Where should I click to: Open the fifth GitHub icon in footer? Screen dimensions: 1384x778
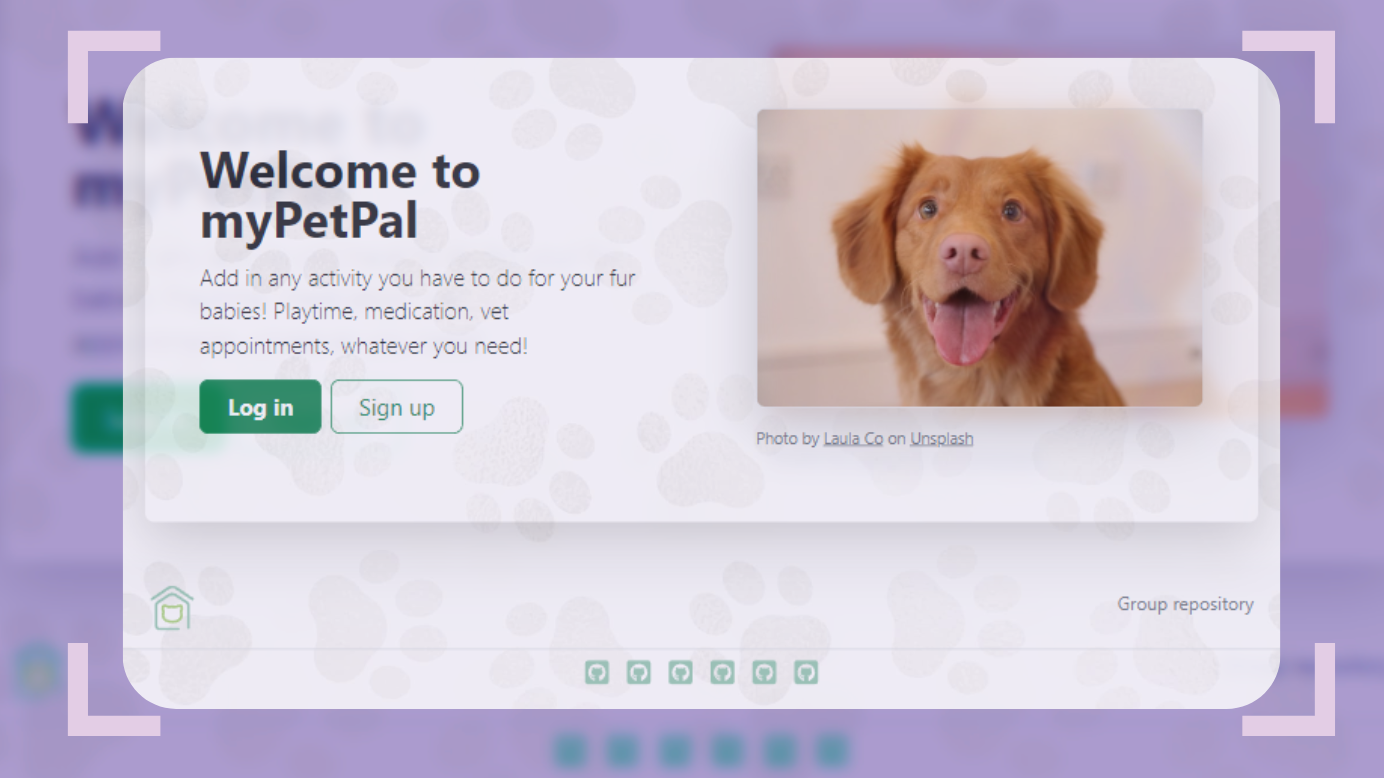pos(765,672)
